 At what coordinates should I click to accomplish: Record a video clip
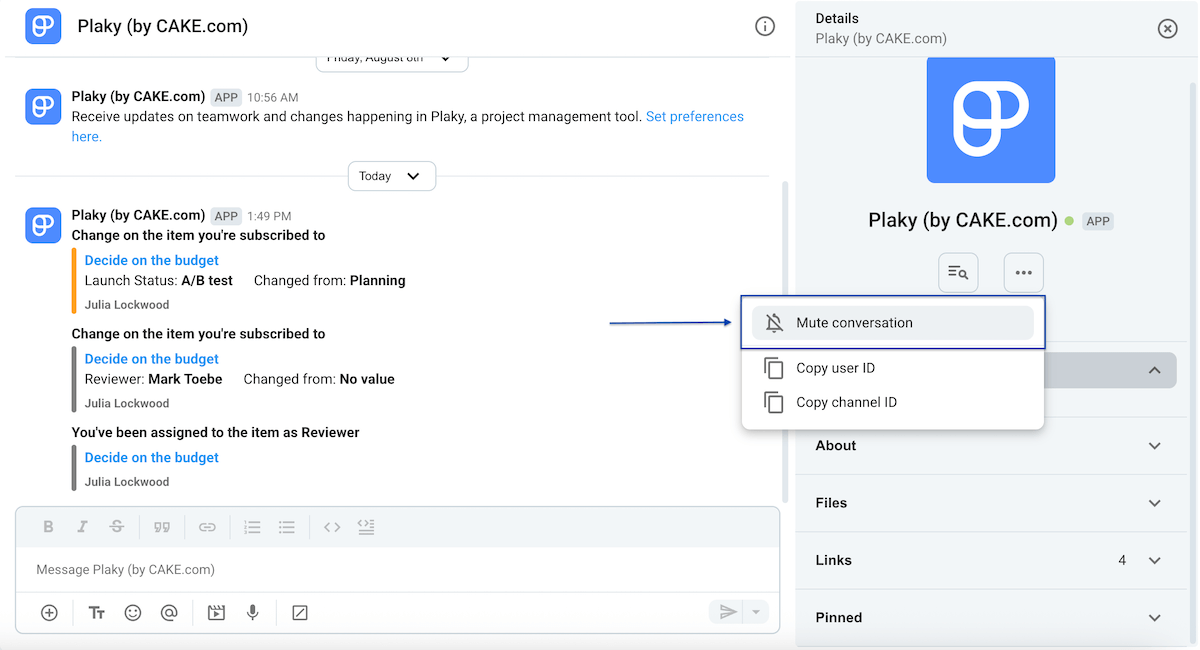(x=216, y=612)
